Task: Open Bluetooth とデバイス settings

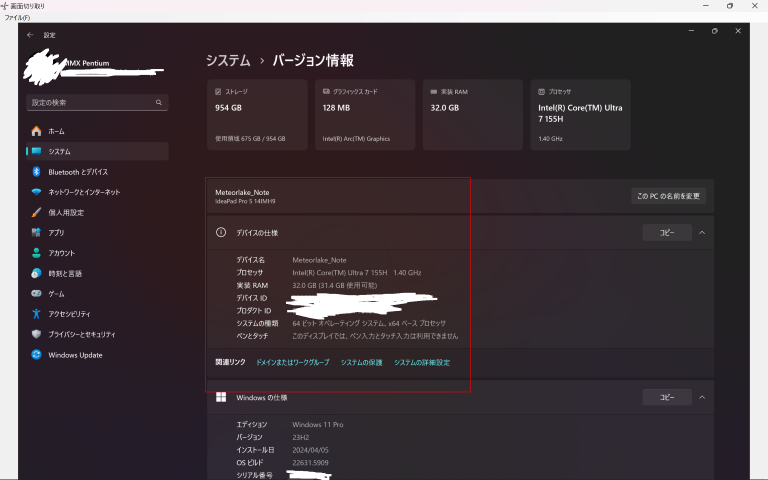Action: coord(78,172)
